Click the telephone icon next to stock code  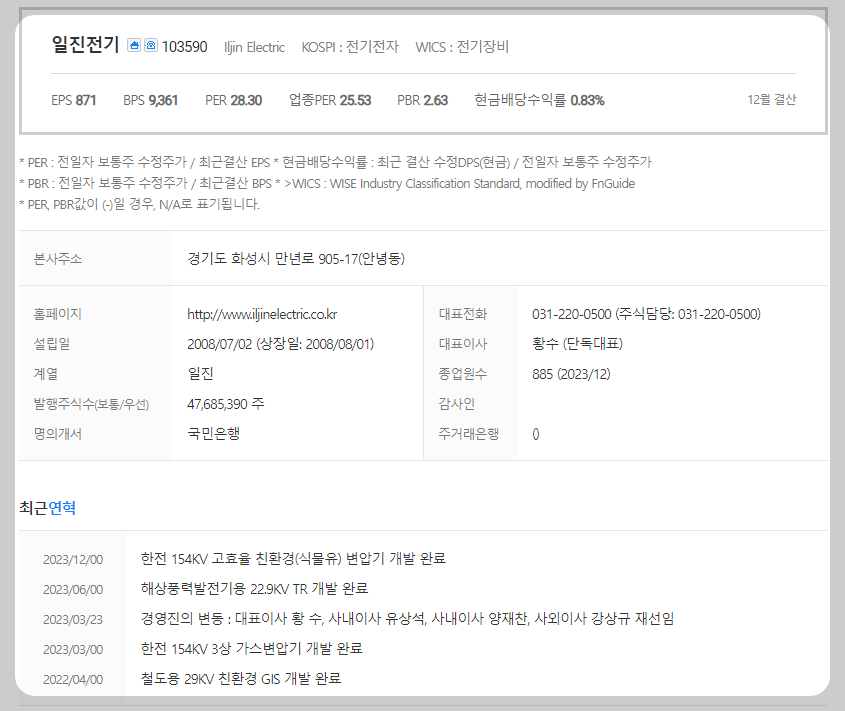pyautogui.click(x=151, y=45)
